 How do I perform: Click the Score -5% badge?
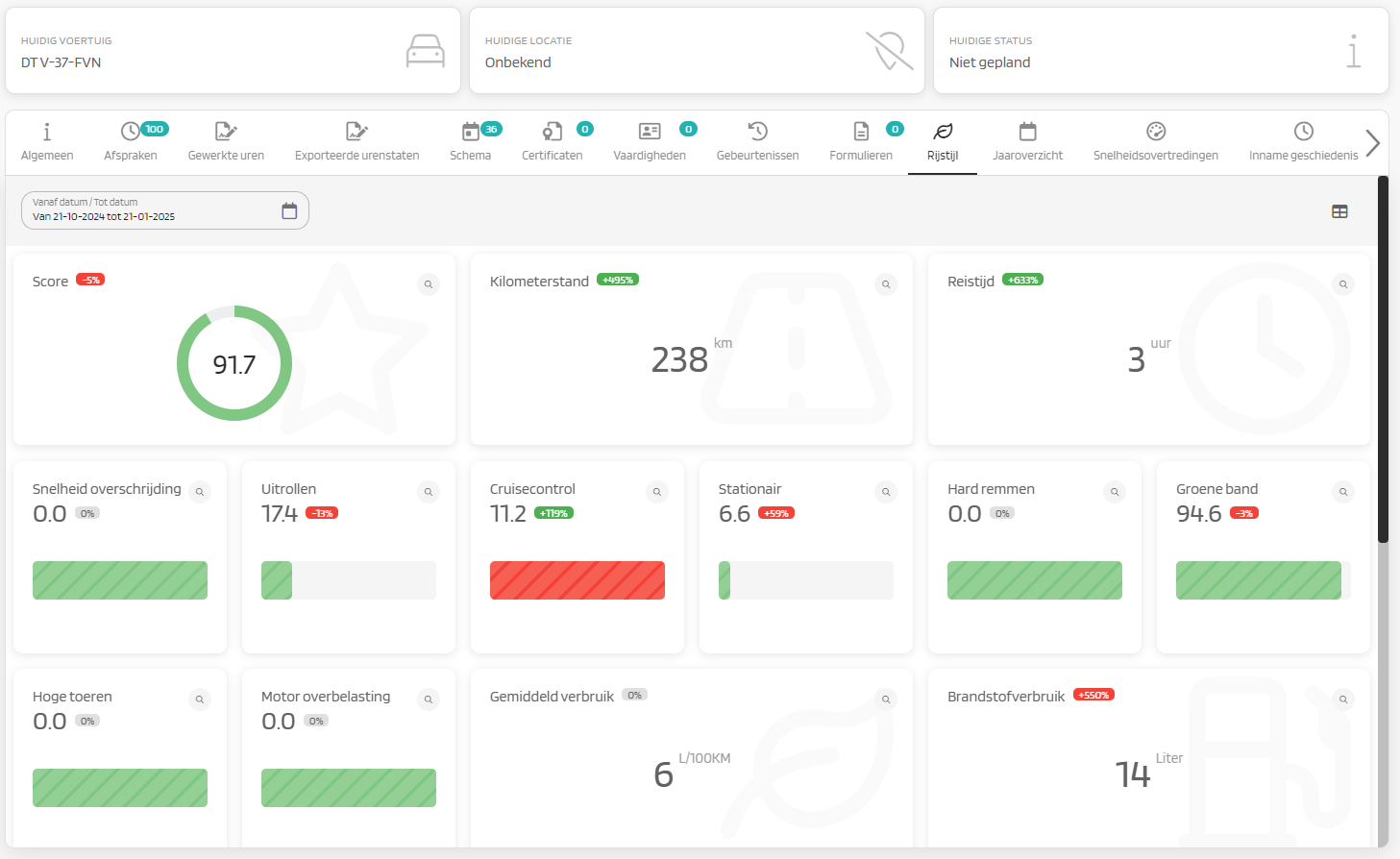90,280
